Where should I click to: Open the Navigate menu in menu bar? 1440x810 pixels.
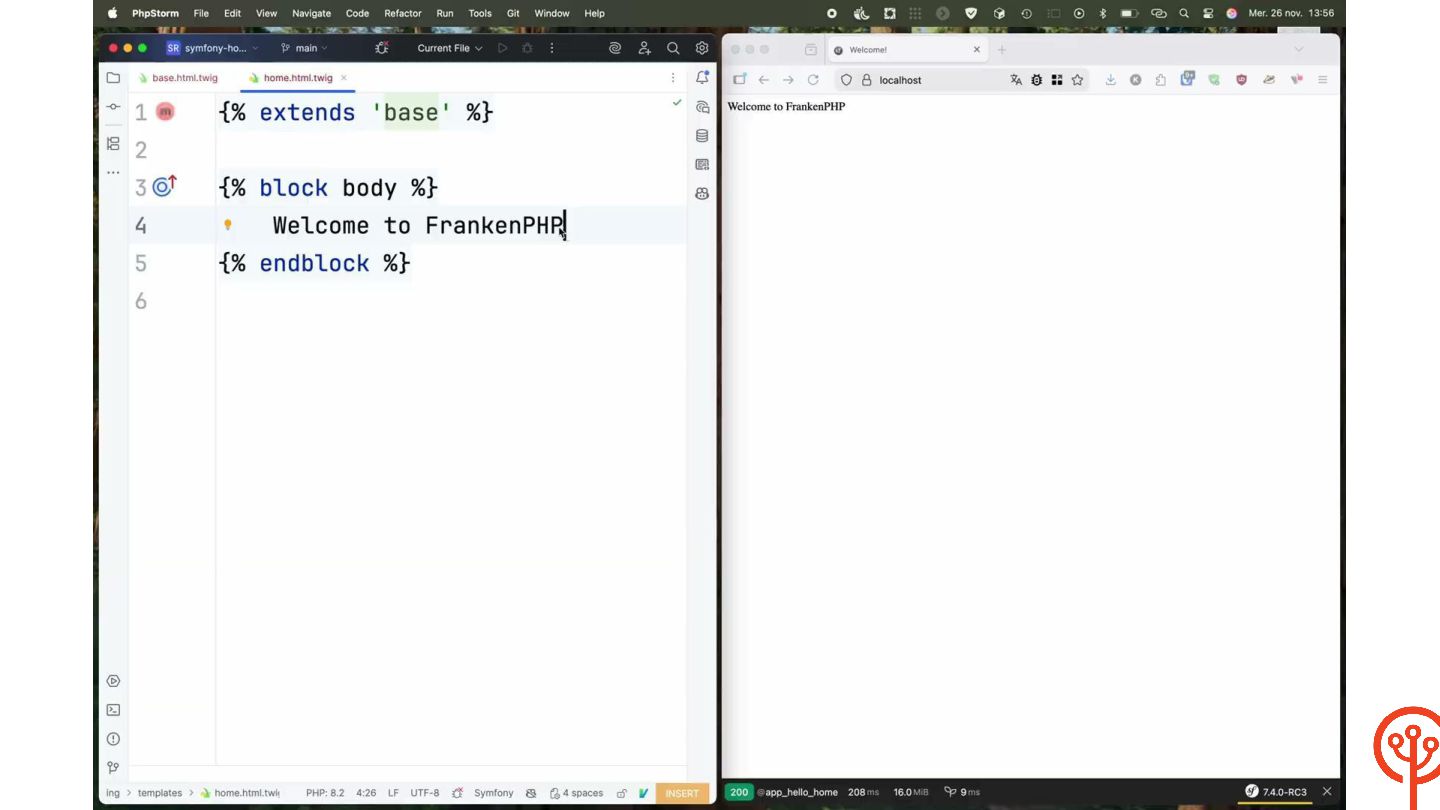311,13
